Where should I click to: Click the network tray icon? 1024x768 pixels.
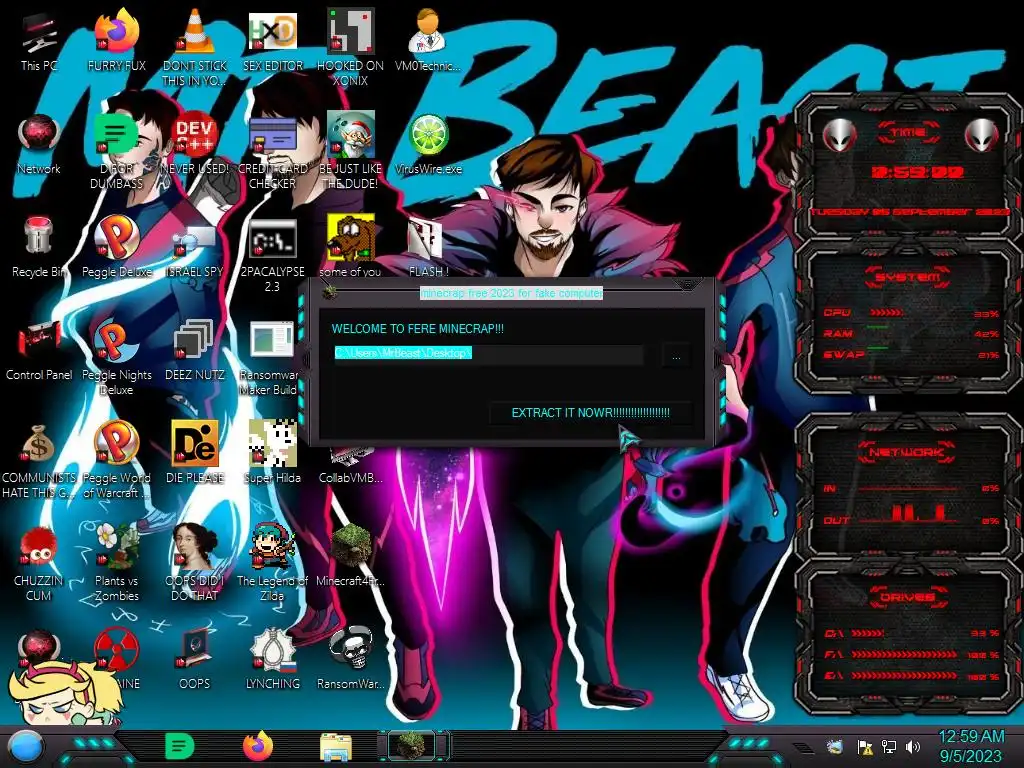pyautogui.click(x=889, y=746)
